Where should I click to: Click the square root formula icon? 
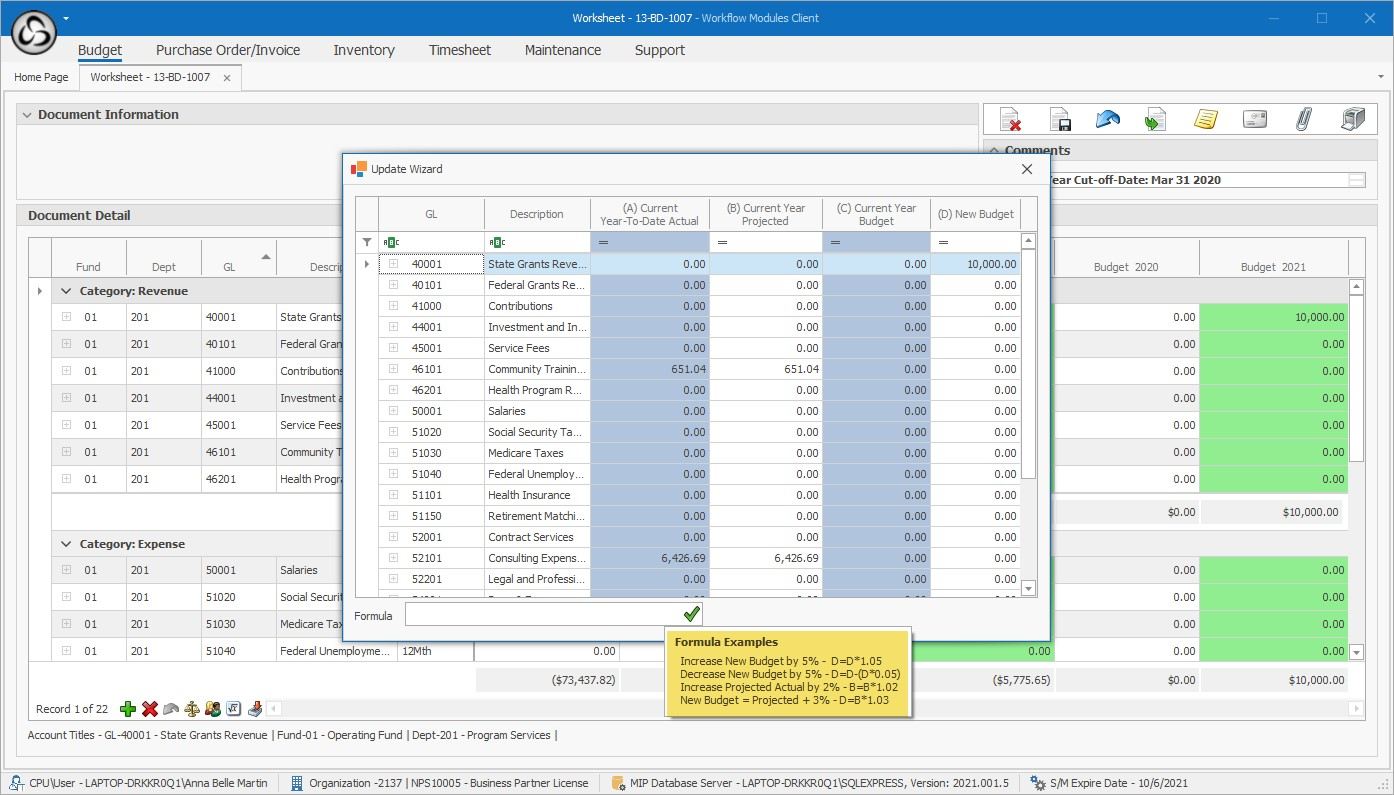pos(234,709)
